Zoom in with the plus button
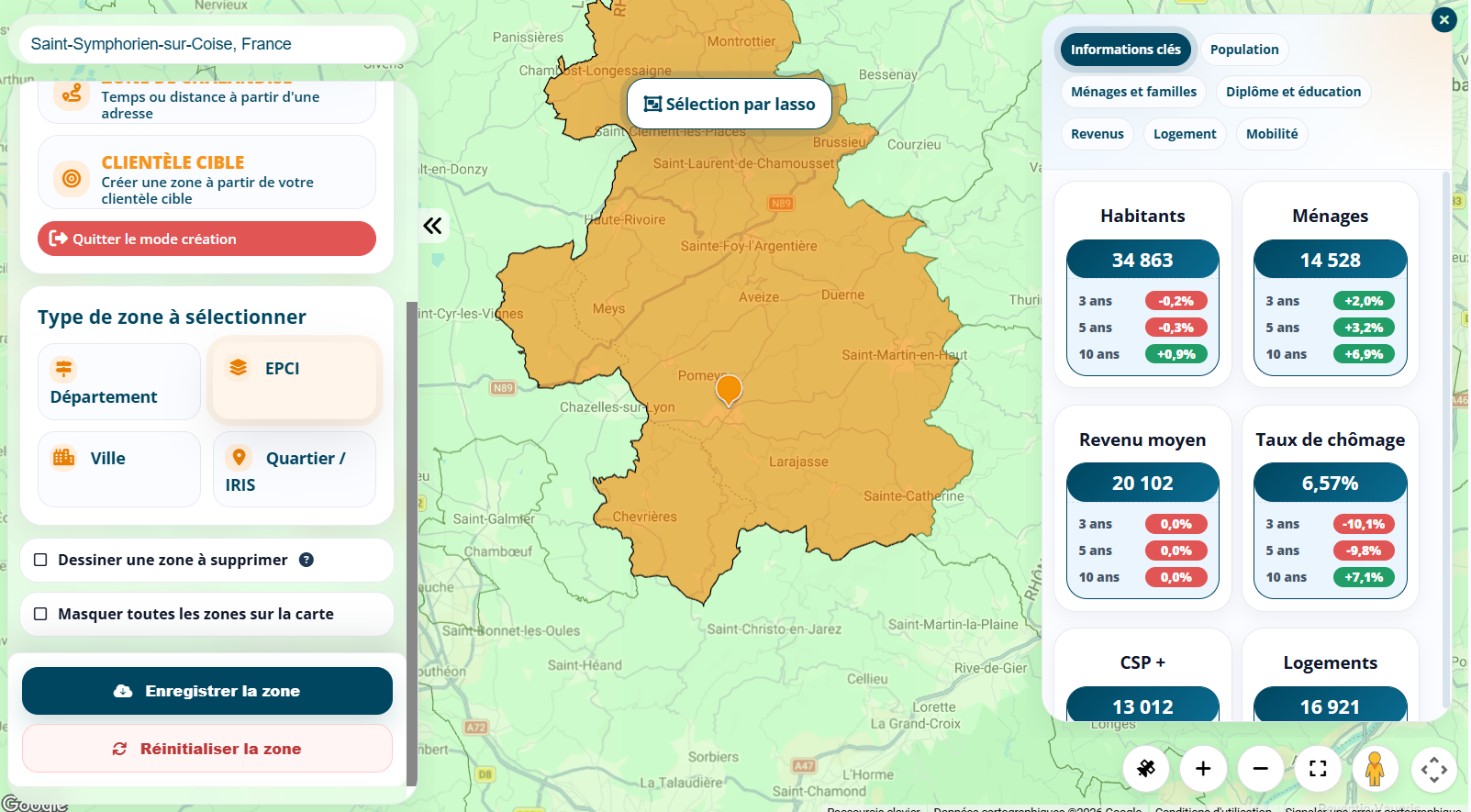 tap(1203, 769)
